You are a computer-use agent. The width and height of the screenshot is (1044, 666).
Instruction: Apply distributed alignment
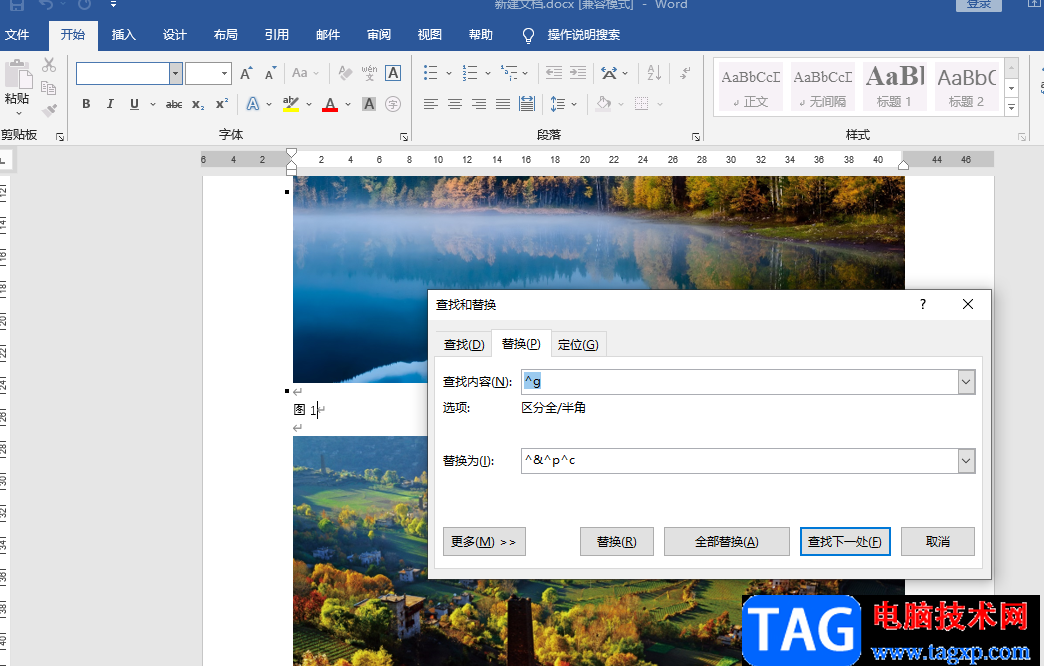tap(527, 104)
